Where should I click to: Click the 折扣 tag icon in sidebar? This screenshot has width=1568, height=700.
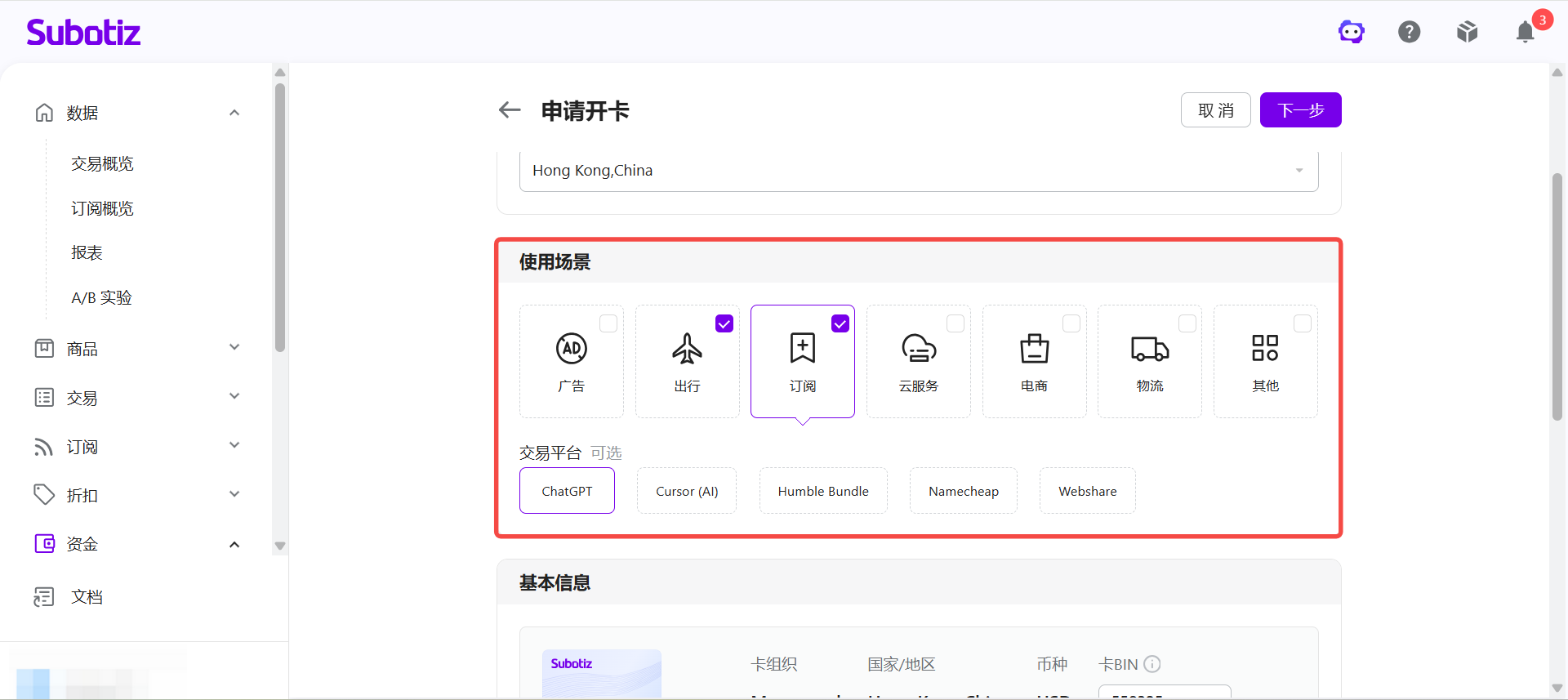pos(44,495)
